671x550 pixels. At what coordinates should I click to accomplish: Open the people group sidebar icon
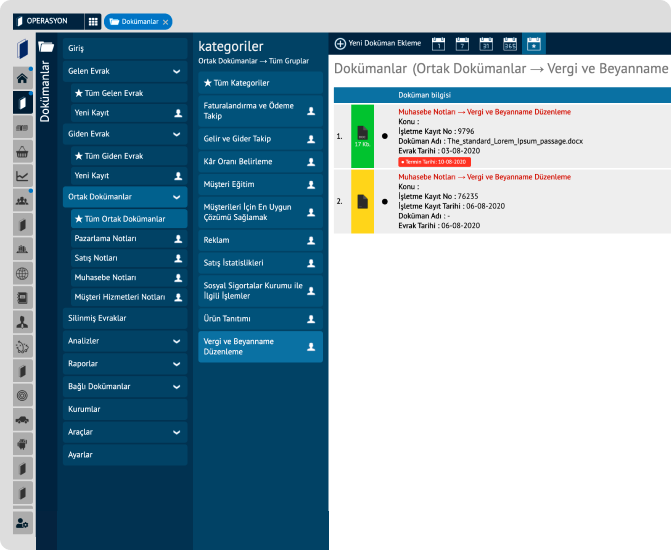tap(22, 200)
